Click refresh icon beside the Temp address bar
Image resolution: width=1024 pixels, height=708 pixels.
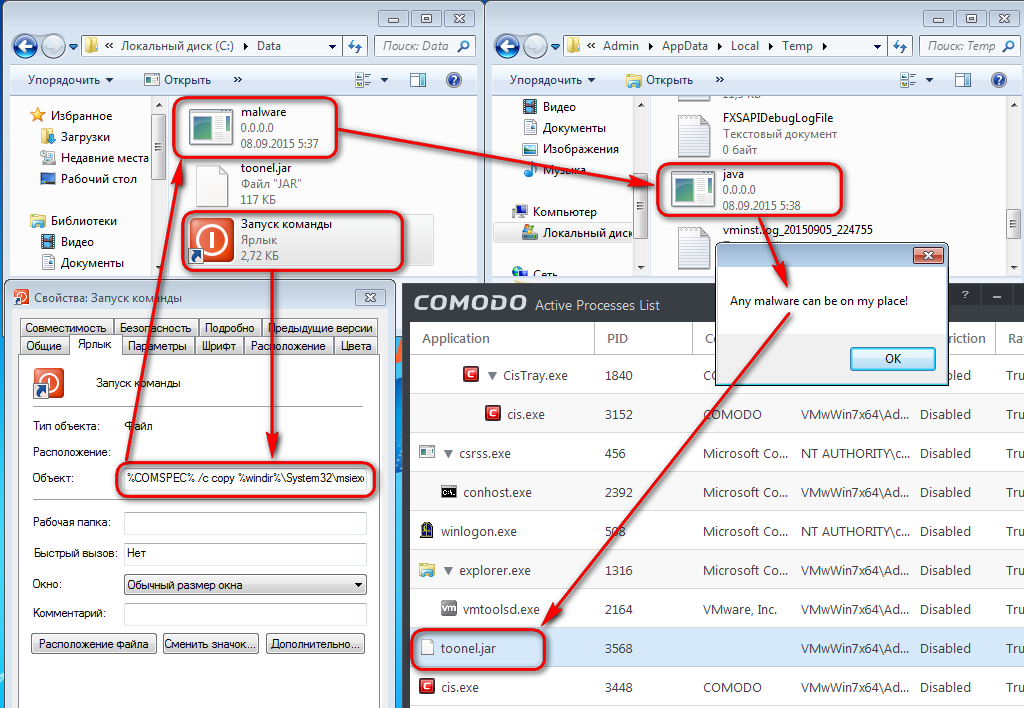click(901, 46)
